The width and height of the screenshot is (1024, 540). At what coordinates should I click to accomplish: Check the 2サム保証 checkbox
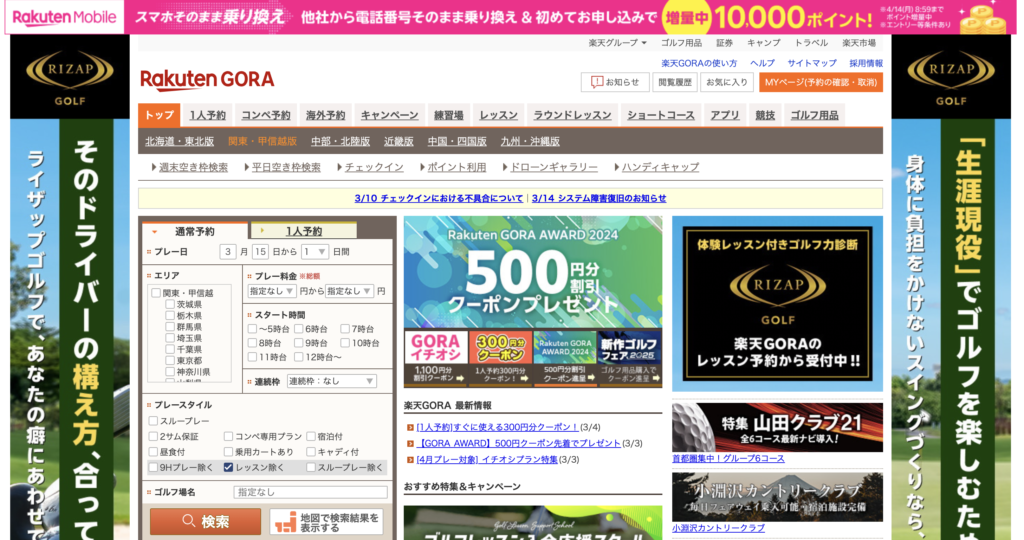click(153, 436)
